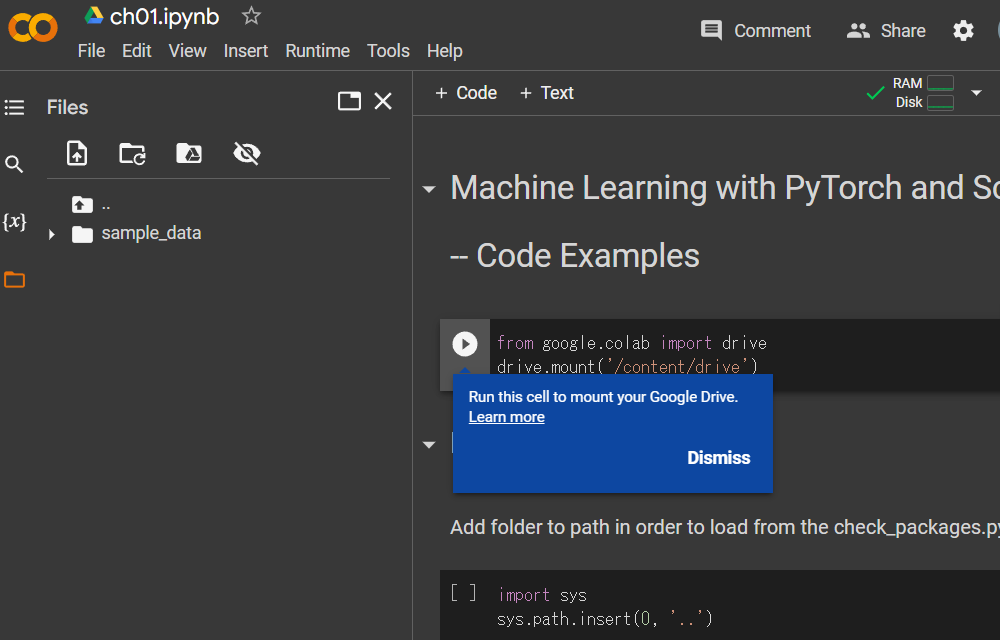Screen dimensions: 1000x640
Task: Show the Variables inspector panel
Action: 14,222
